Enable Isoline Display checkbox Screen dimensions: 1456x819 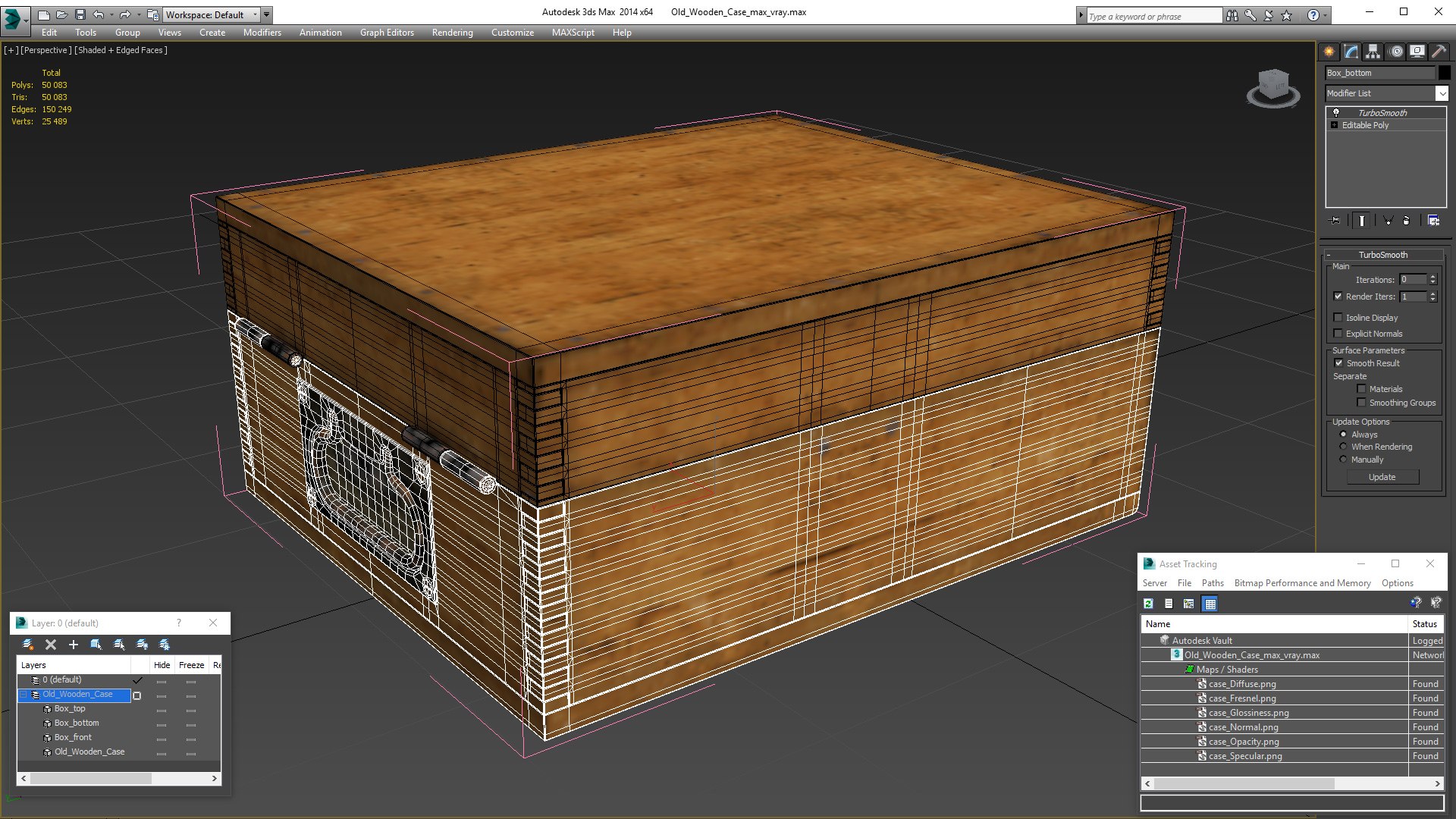[1338, 318]
